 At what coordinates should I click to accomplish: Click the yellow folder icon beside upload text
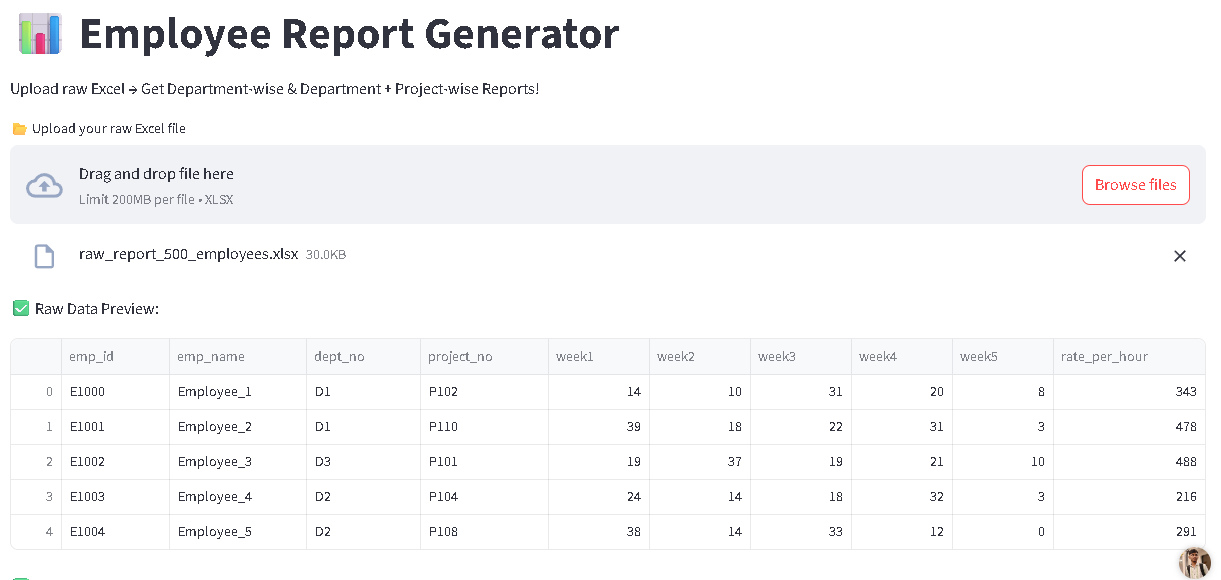point(19,128)
